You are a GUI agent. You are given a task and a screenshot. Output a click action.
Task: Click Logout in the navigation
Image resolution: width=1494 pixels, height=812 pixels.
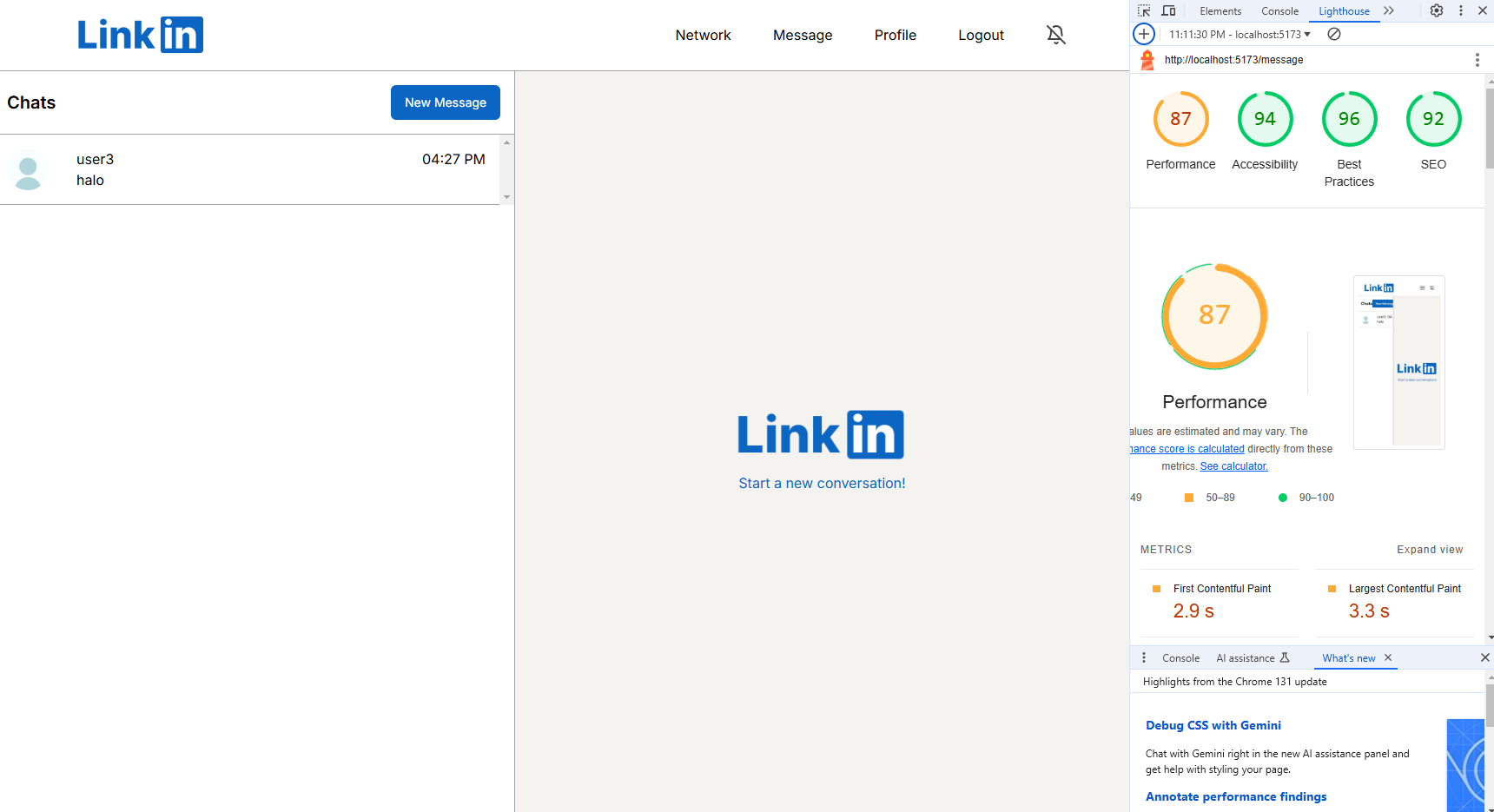click(x=981, y=35)
